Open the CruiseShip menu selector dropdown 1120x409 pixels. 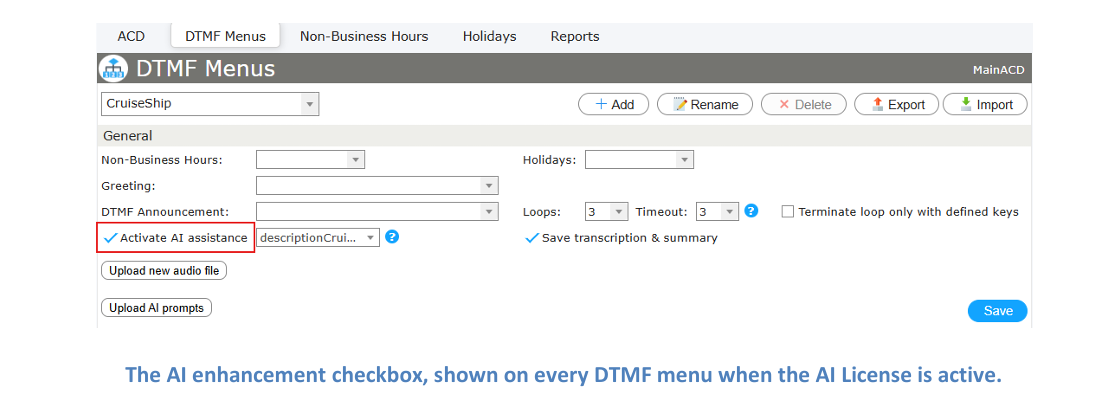click(x=210, y=103)
